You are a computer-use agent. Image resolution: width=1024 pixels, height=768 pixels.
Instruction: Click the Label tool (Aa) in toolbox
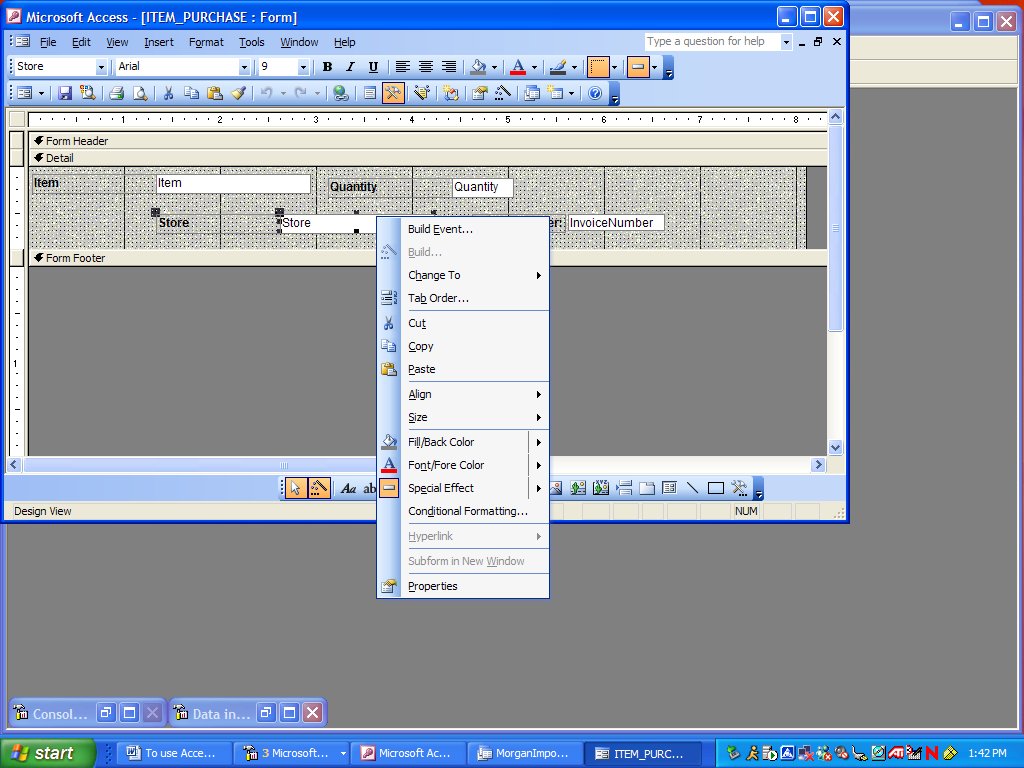(348, 489)
